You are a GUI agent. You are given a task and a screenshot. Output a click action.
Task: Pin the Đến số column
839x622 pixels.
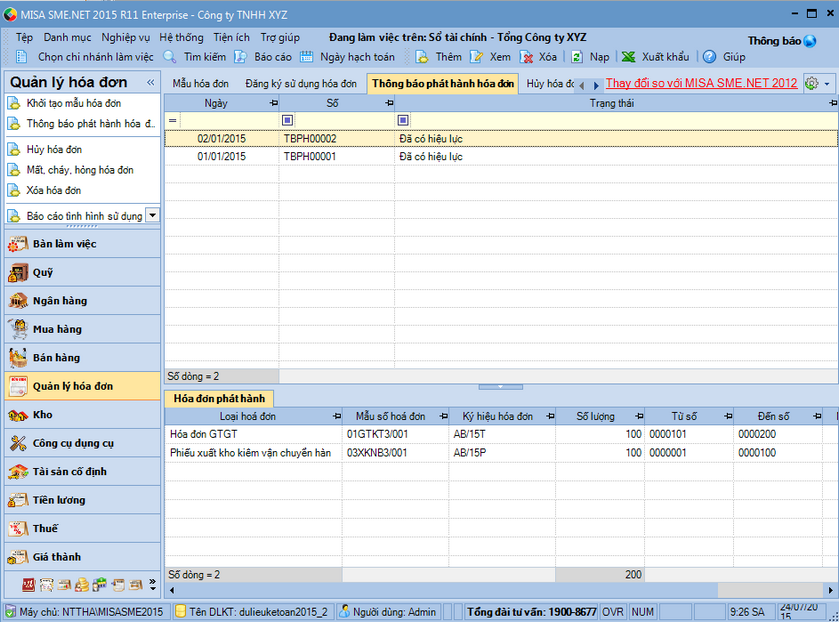tap(817, 416)
